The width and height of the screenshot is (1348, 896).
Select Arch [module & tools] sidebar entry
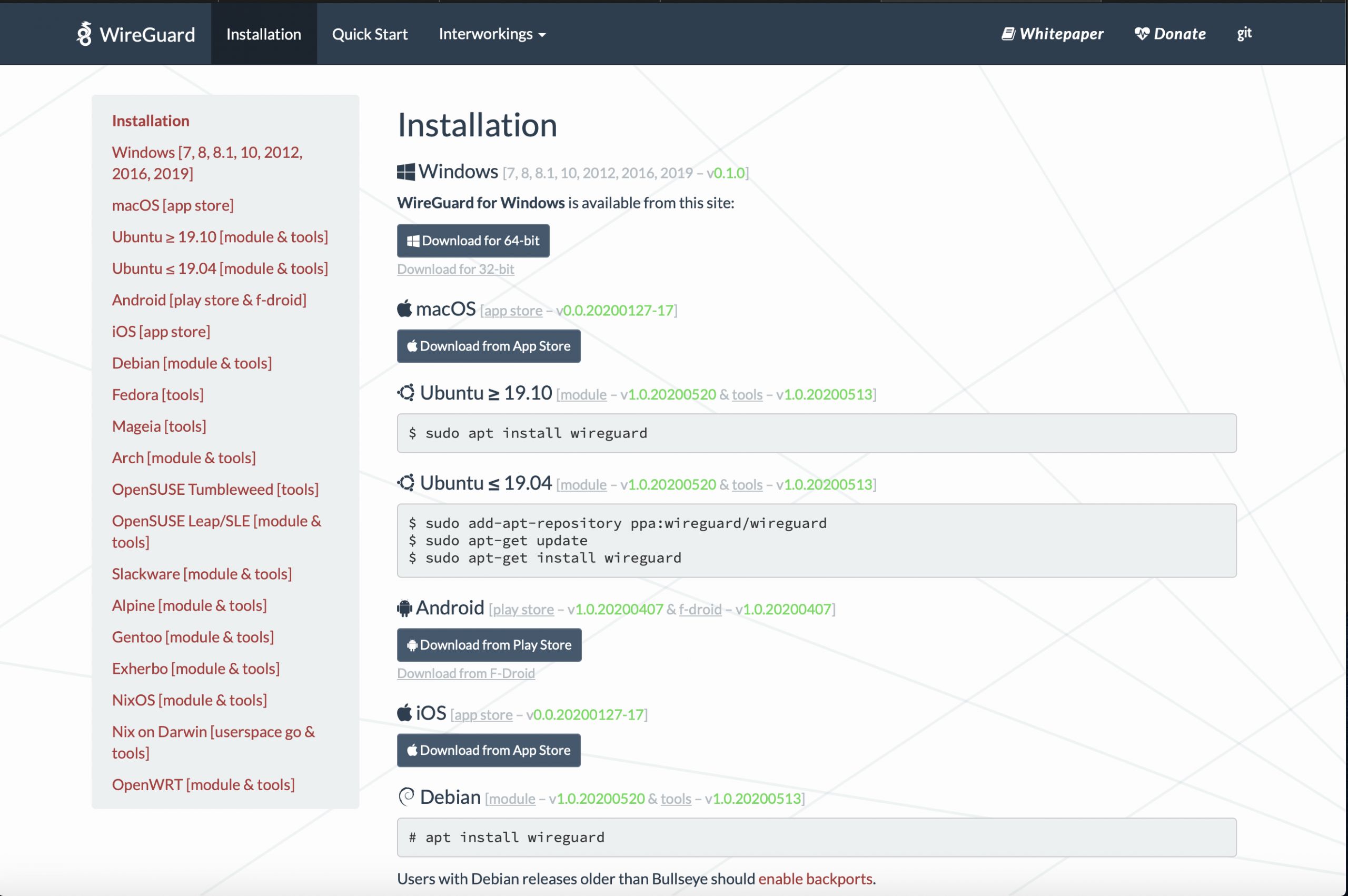(x=183, y=457)
